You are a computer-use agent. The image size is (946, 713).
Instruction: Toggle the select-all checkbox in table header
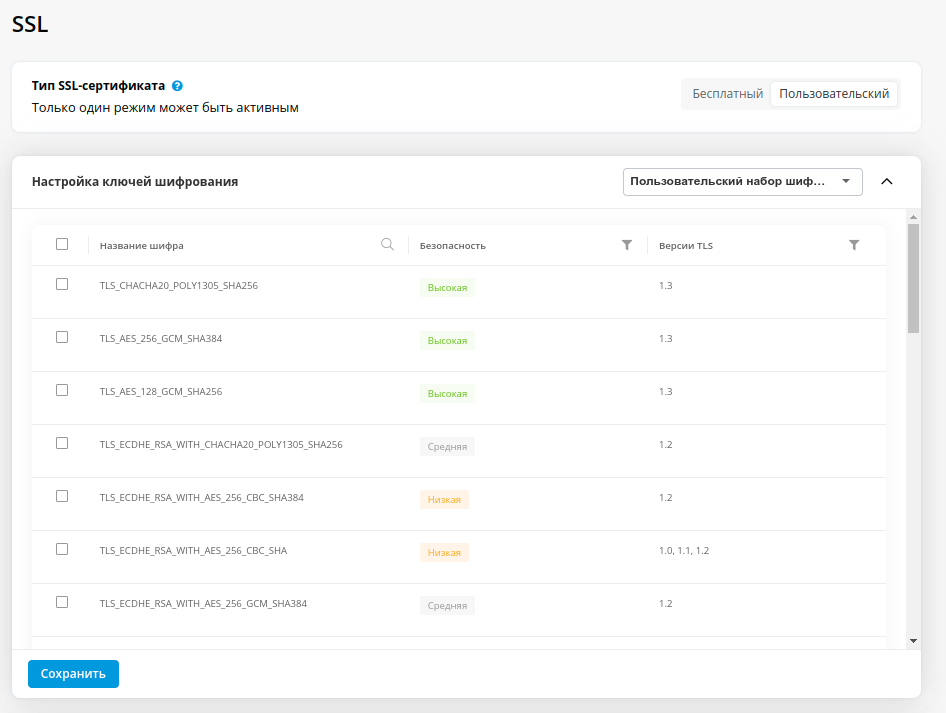point(62,244)
